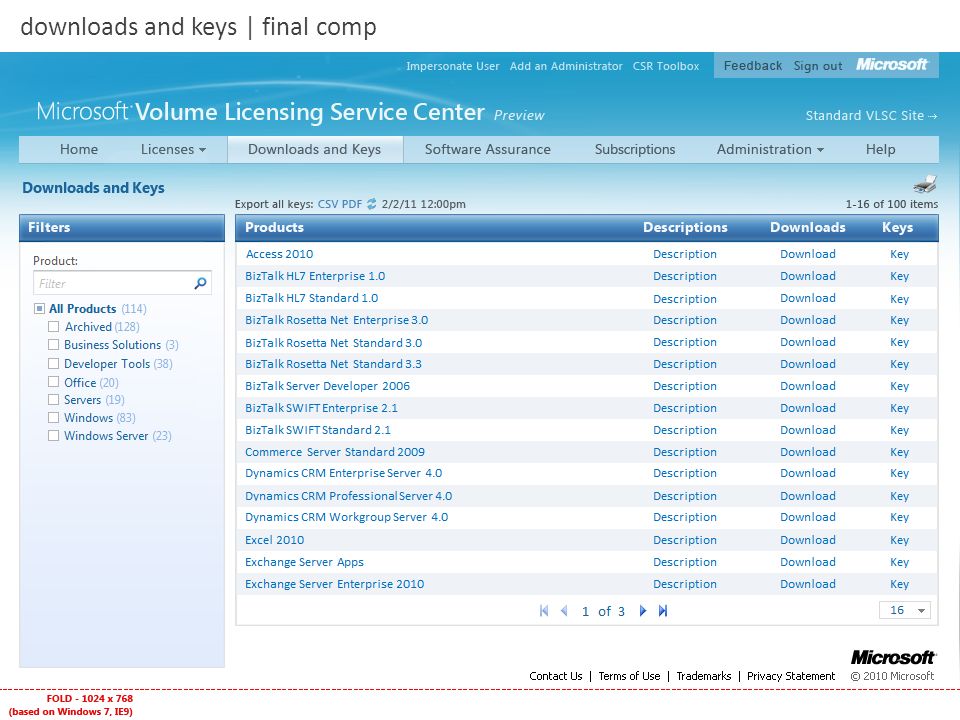
Task: Go to the previous page of results
Action: coord(564,611)
